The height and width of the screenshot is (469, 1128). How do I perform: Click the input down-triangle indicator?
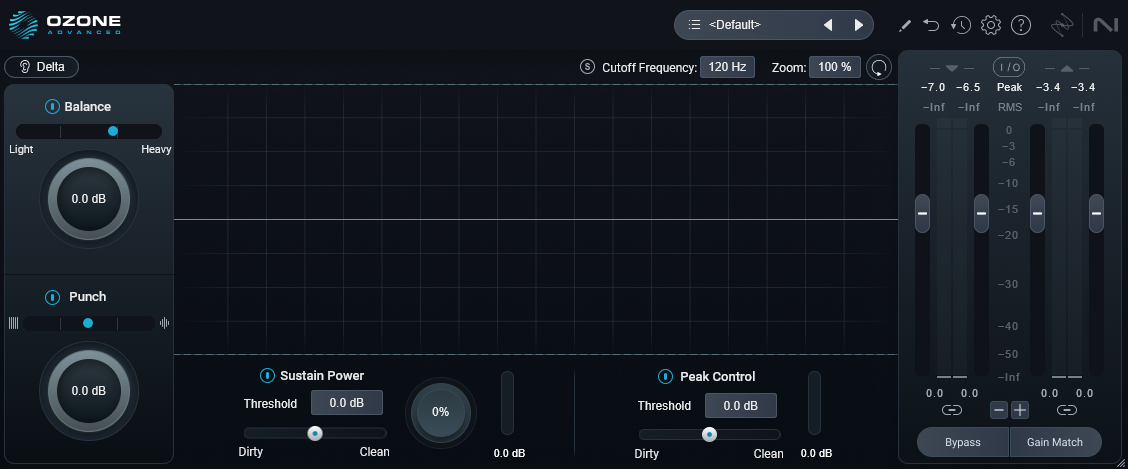click(952, 68)
